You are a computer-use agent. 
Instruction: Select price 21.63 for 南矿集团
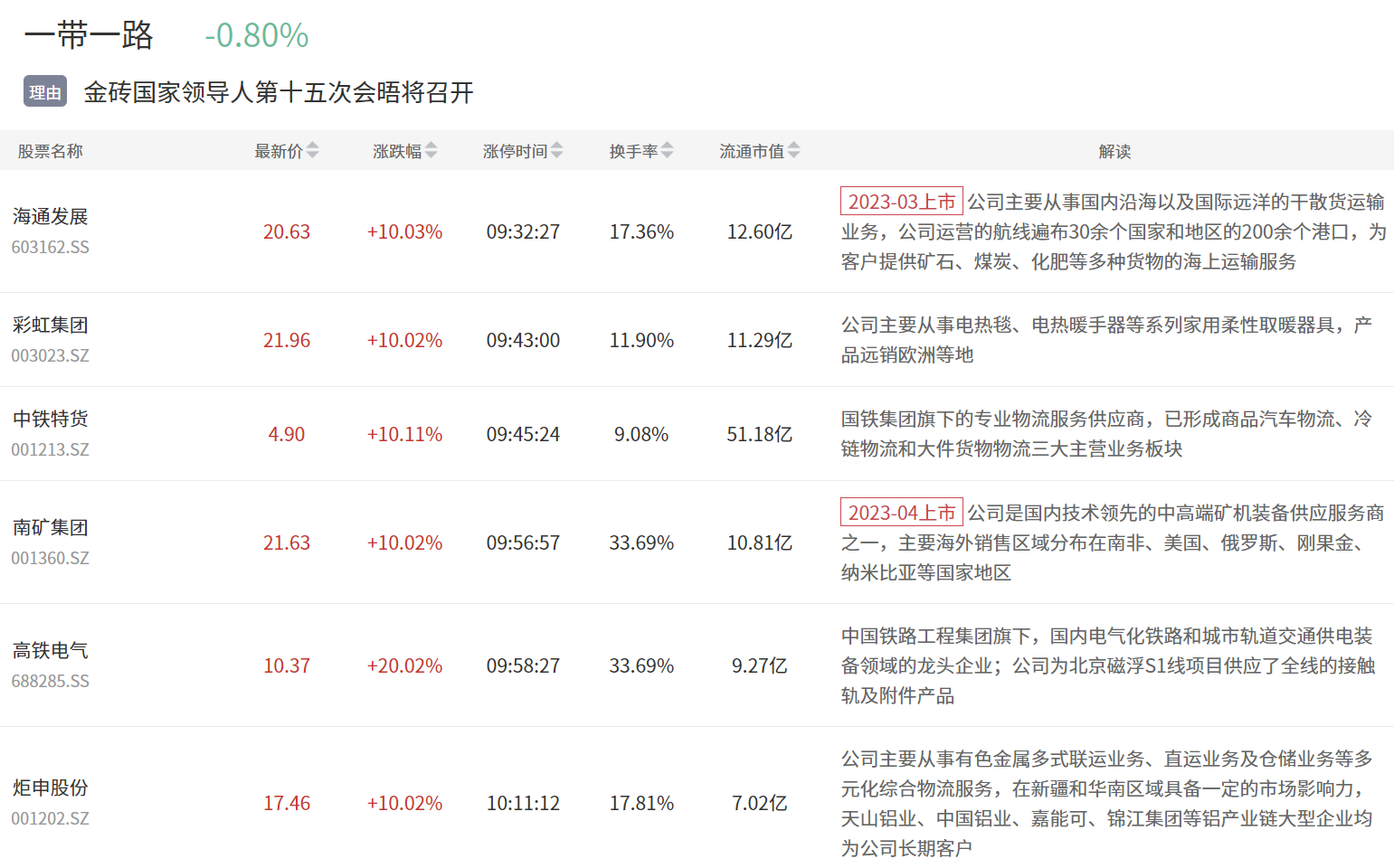coord(287,542)
